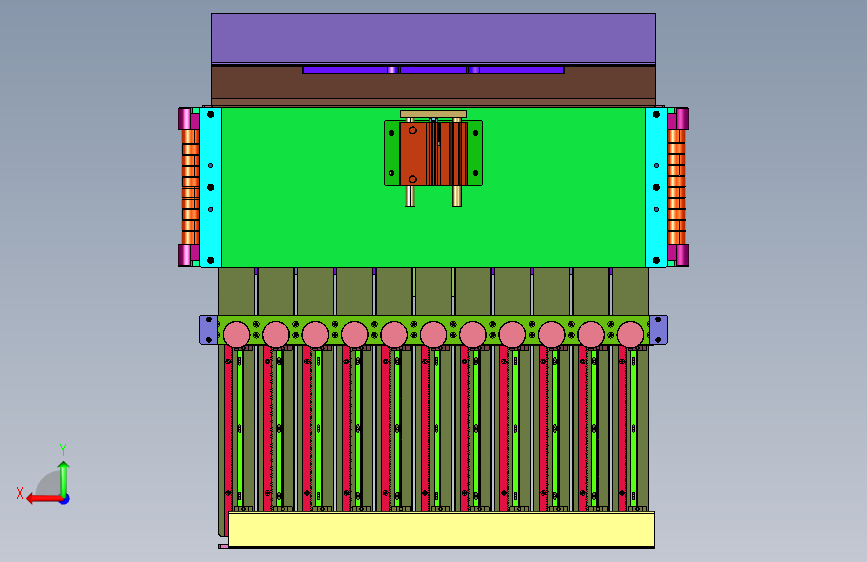Select the right cyan vertical side bar
The width and height of the screenshot is (867, 562).
656,188
